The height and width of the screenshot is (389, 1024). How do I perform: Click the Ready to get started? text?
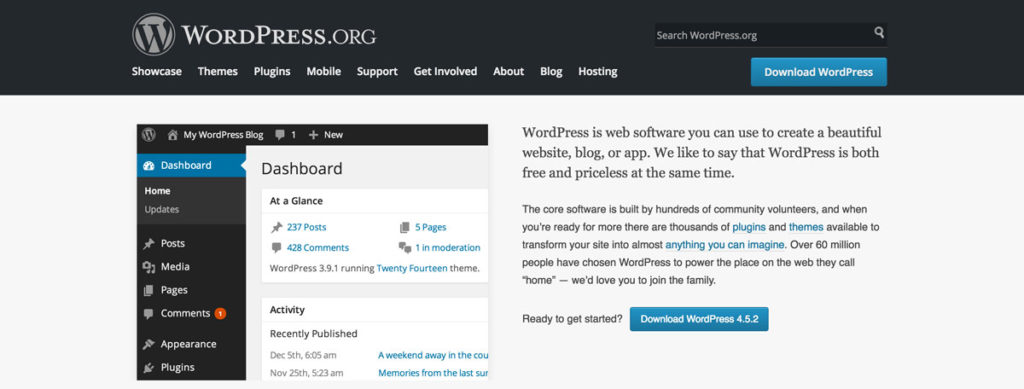point(572,319)
